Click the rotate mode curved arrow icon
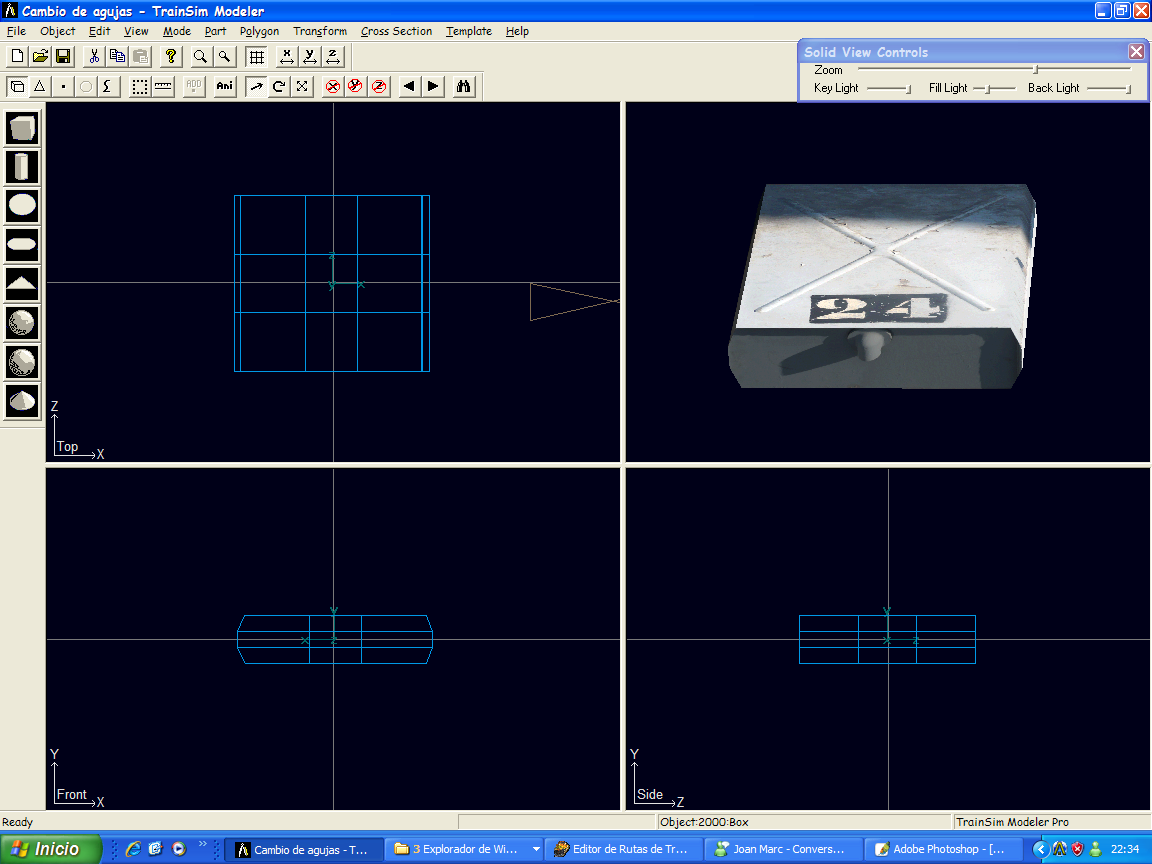Viewport: 1152px width, 864px height. 279,87
